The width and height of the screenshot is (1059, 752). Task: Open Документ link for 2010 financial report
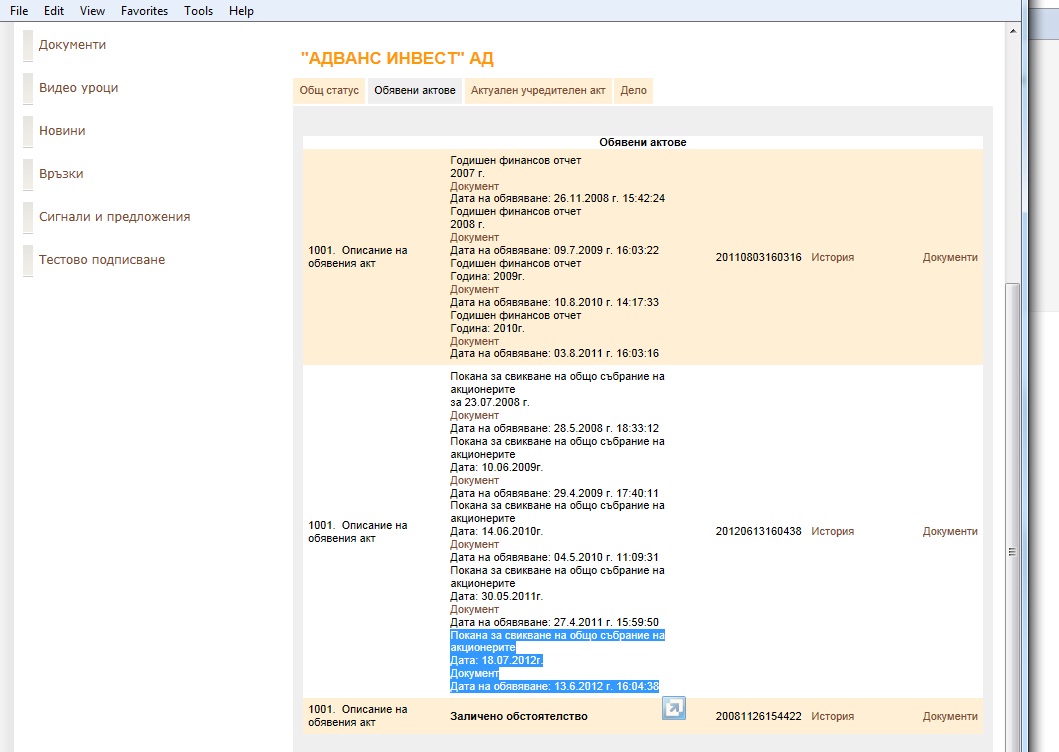click(474, 341)
